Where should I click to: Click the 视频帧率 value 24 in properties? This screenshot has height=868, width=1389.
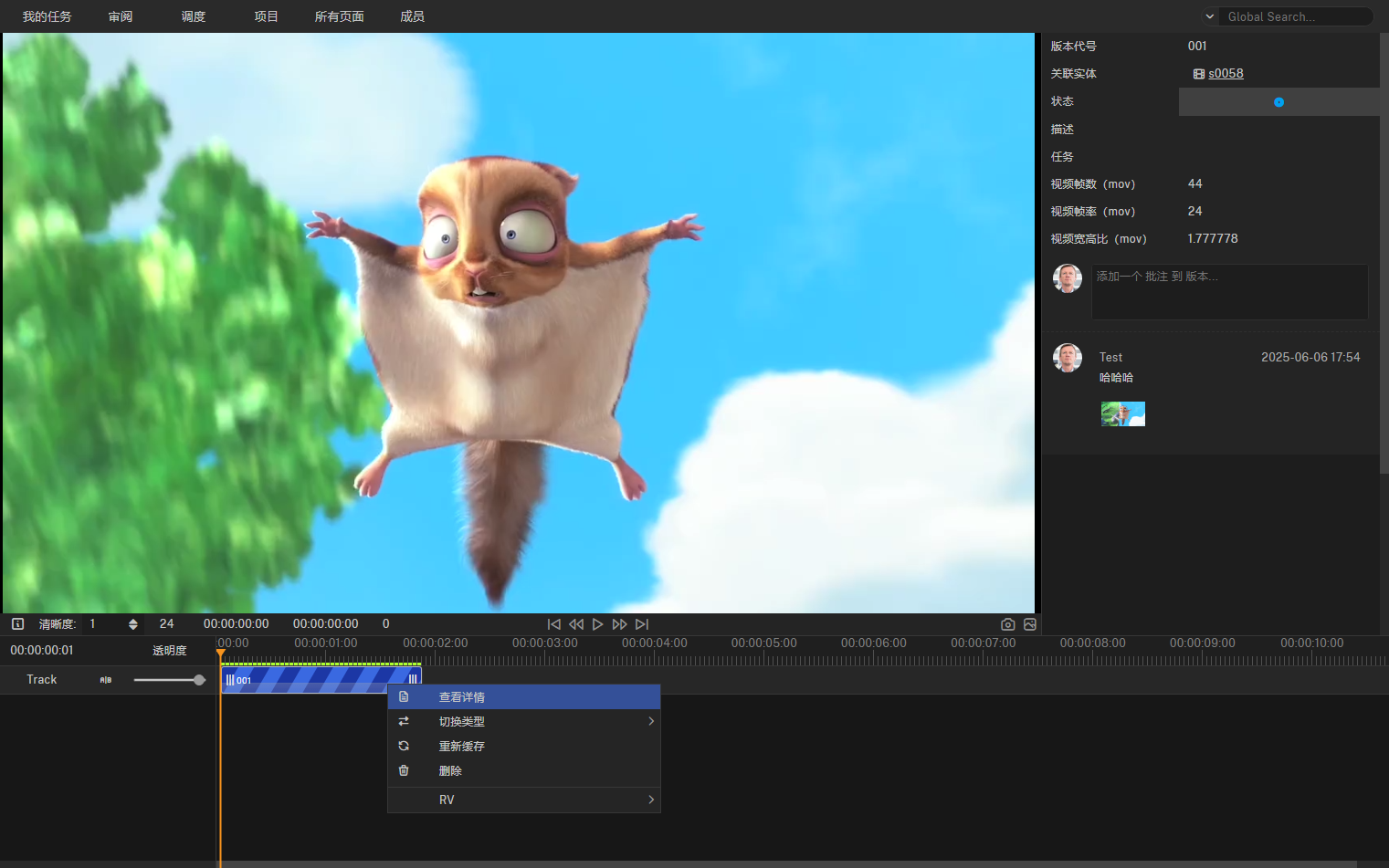[x=1194, y=212]
